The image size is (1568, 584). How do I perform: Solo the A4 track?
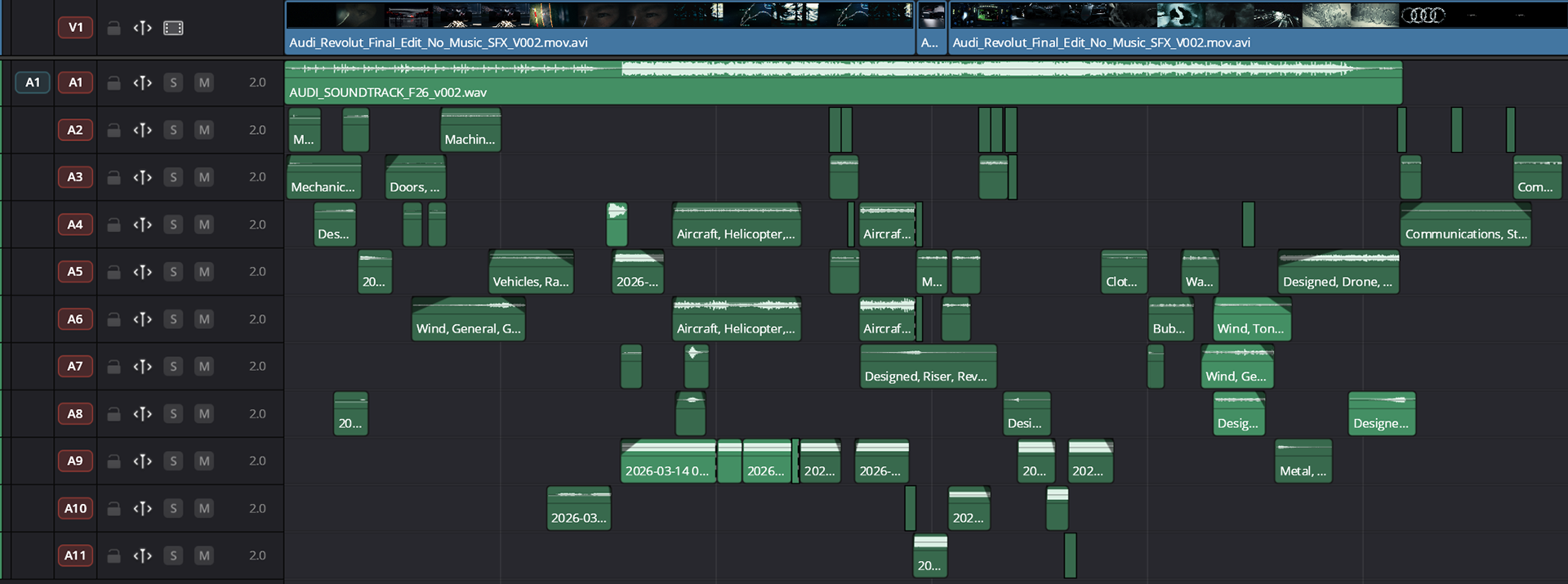173,225
